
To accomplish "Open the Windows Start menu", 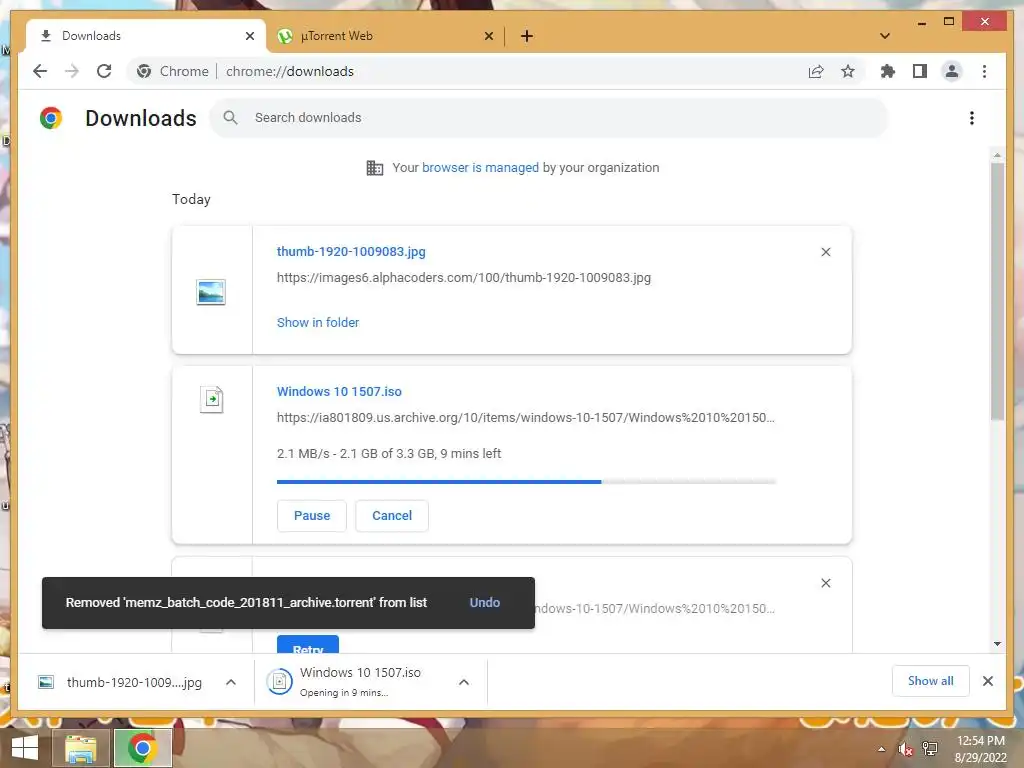I will click(24, 748).
